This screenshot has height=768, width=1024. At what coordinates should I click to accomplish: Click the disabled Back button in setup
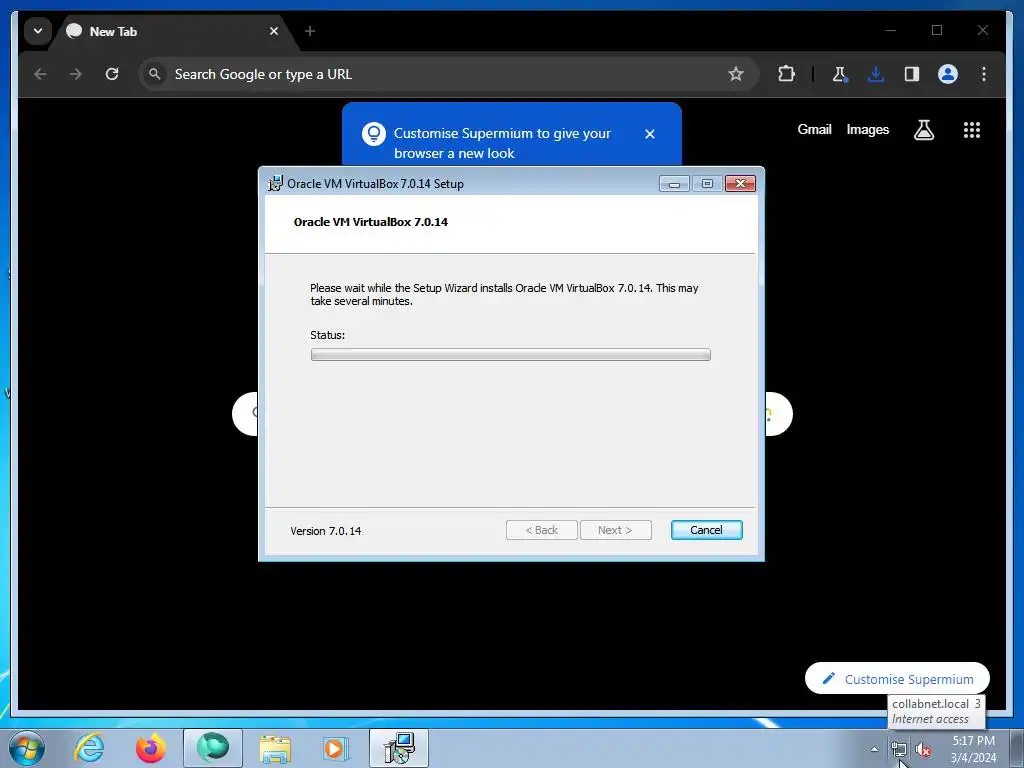pyautogui.click(x=541, y=530)
